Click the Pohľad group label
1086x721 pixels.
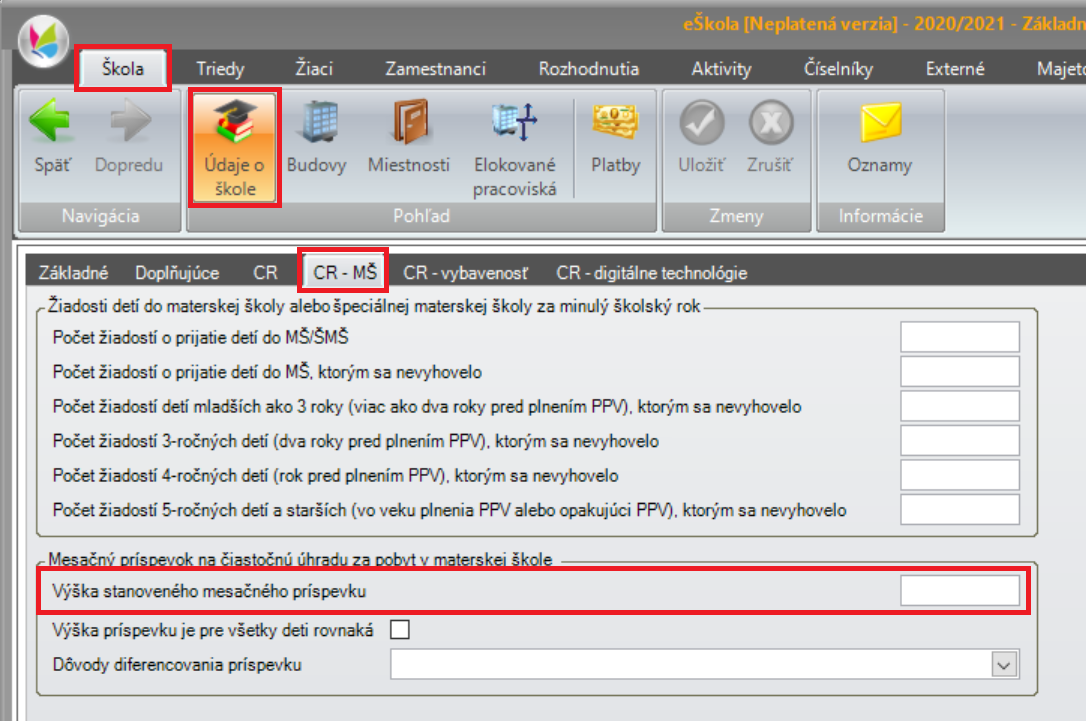pyautogui.click(x=421, y=216)
